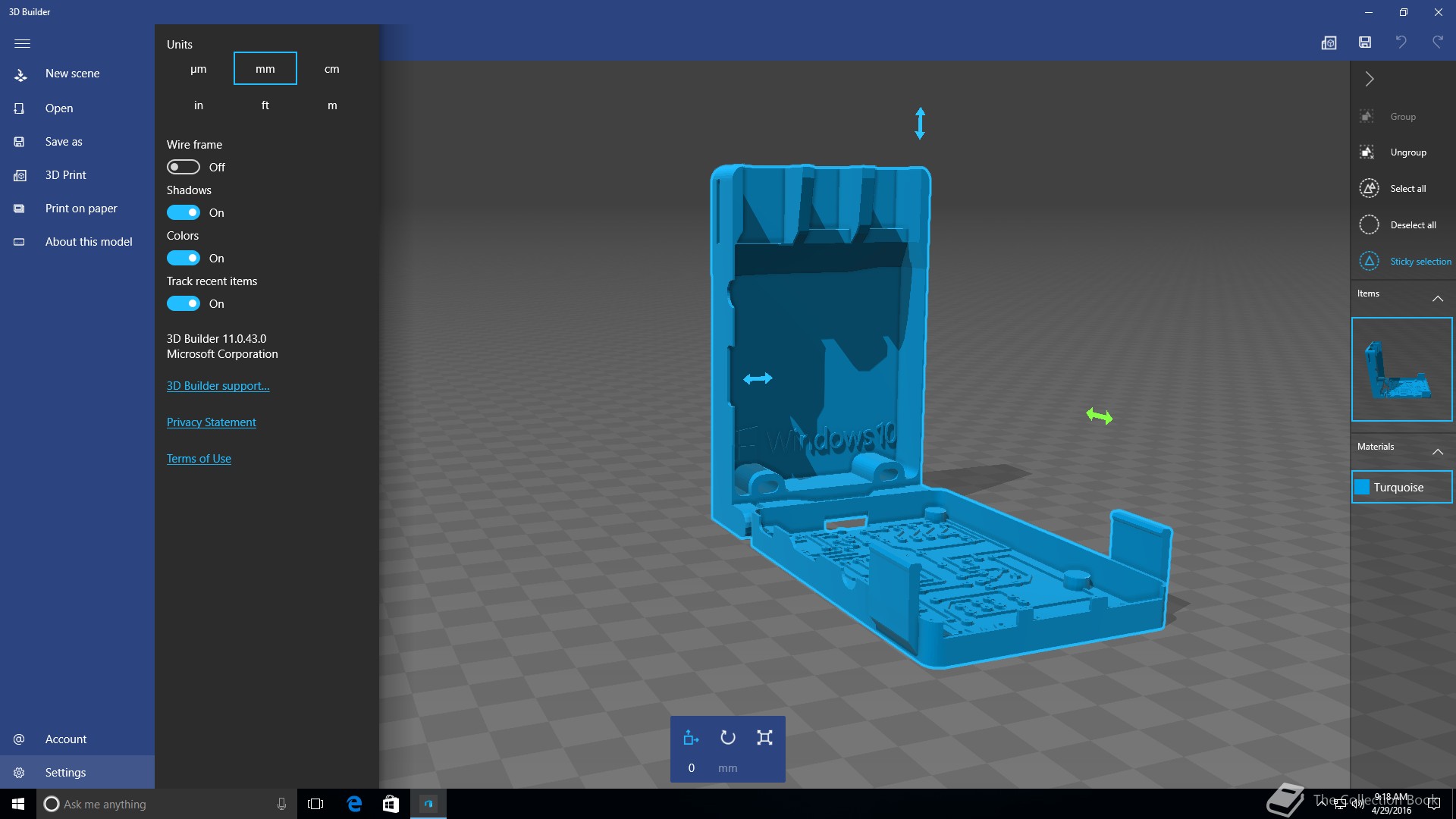This screenshot has height=819, width=1456.
Task: Click the New scene icon
Action: (x=20, y=74)
